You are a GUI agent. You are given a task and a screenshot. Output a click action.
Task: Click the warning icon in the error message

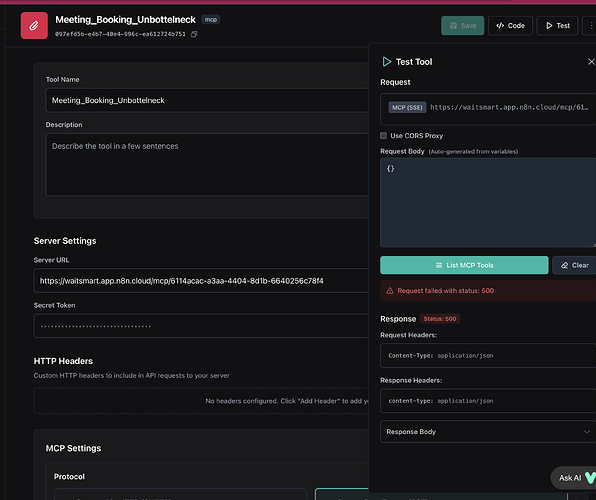[x=390, y=291]
